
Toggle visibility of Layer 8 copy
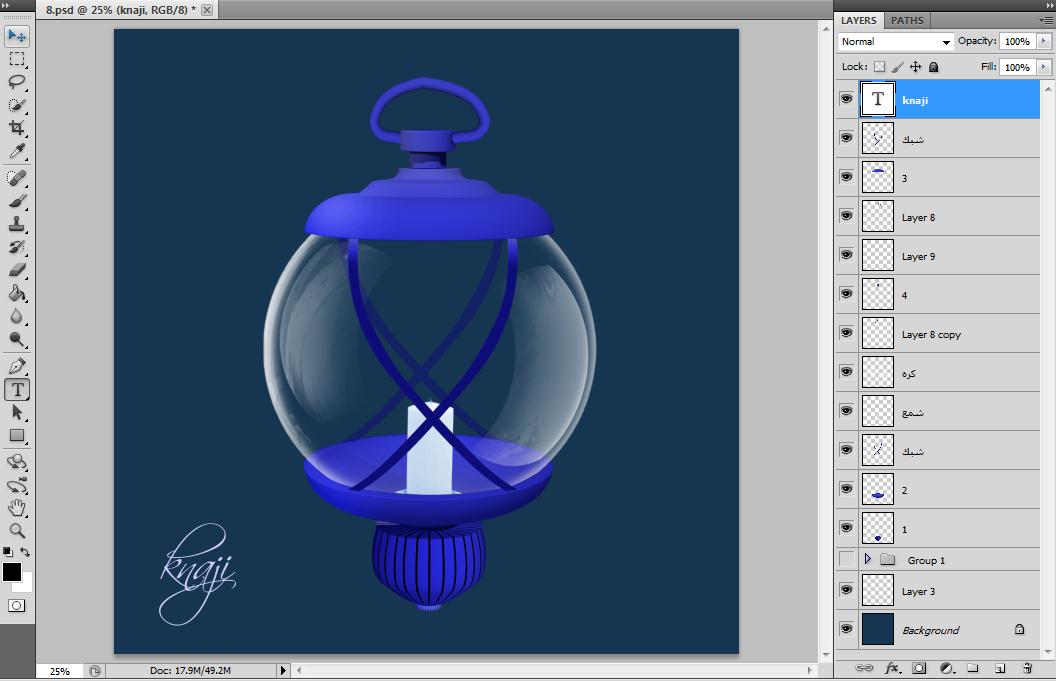(847, 334)
